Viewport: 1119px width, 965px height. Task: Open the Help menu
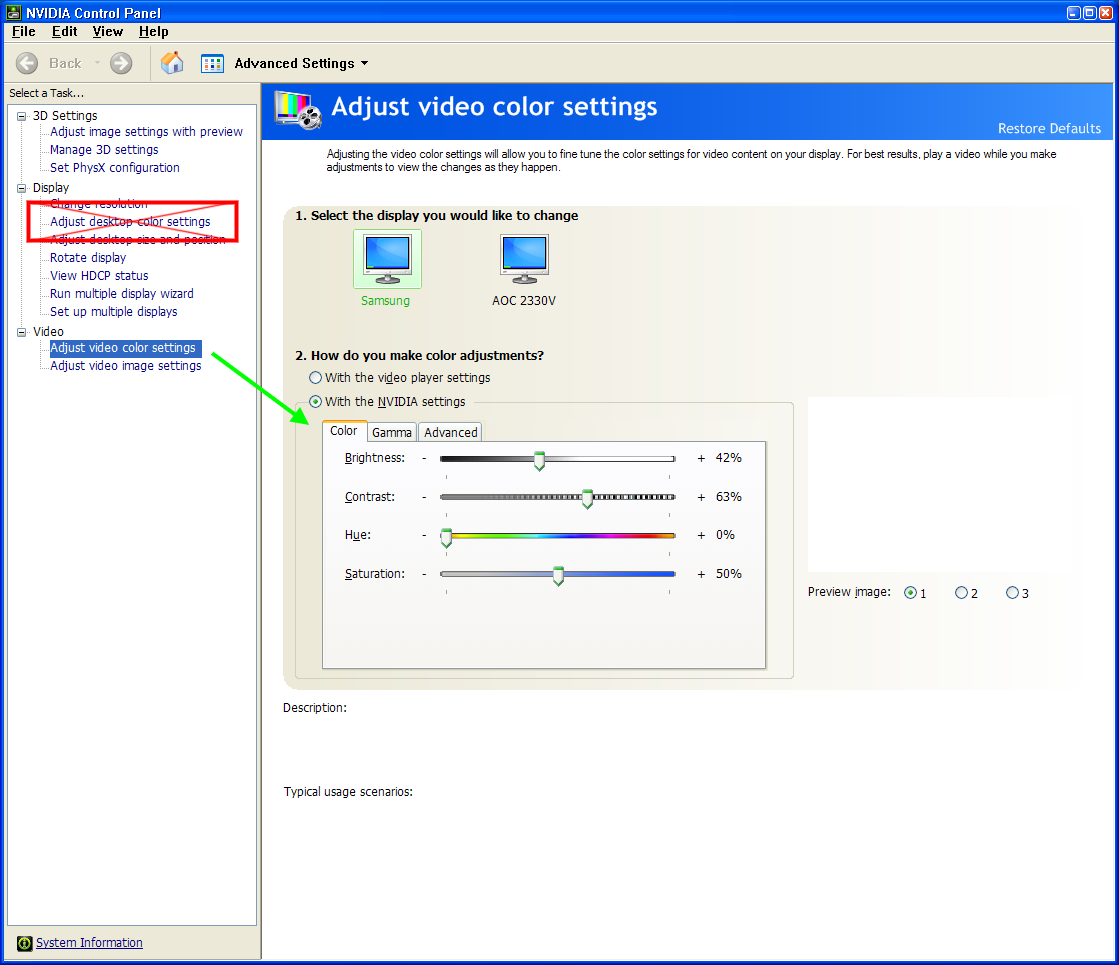[153, 31]
